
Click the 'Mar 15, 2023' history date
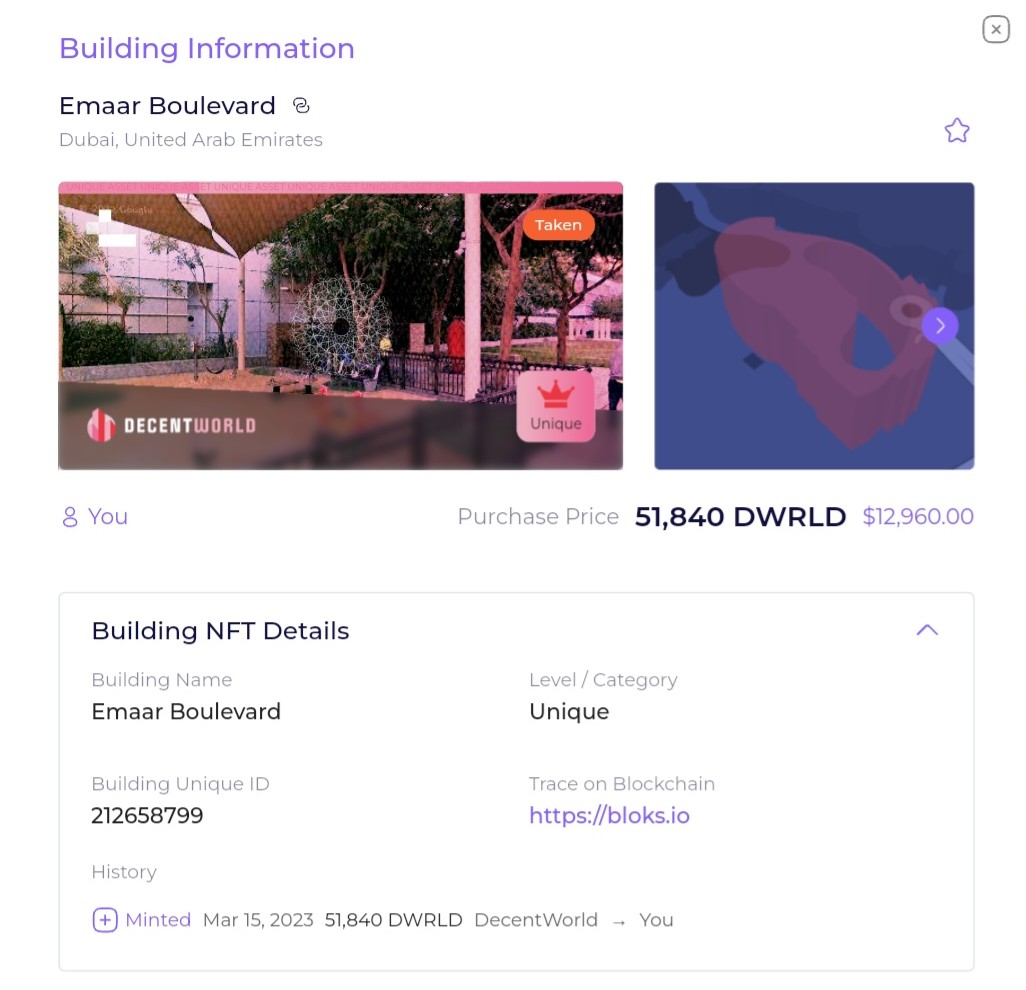tap(258, 920)
